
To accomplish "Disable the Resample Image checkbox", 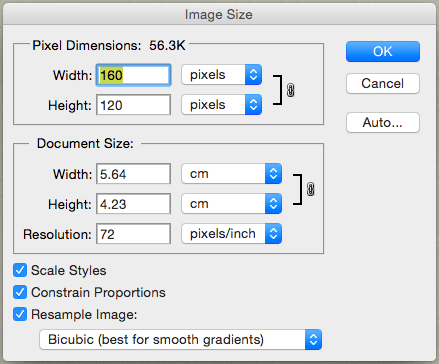I will click(x=20, y=314).
